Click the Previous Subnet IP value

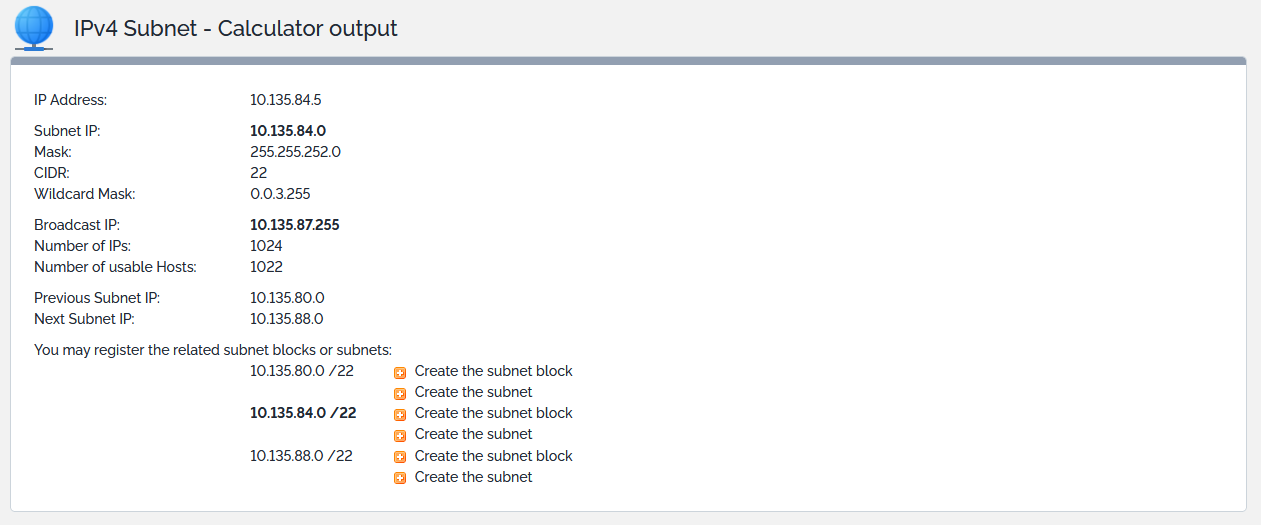287,298
